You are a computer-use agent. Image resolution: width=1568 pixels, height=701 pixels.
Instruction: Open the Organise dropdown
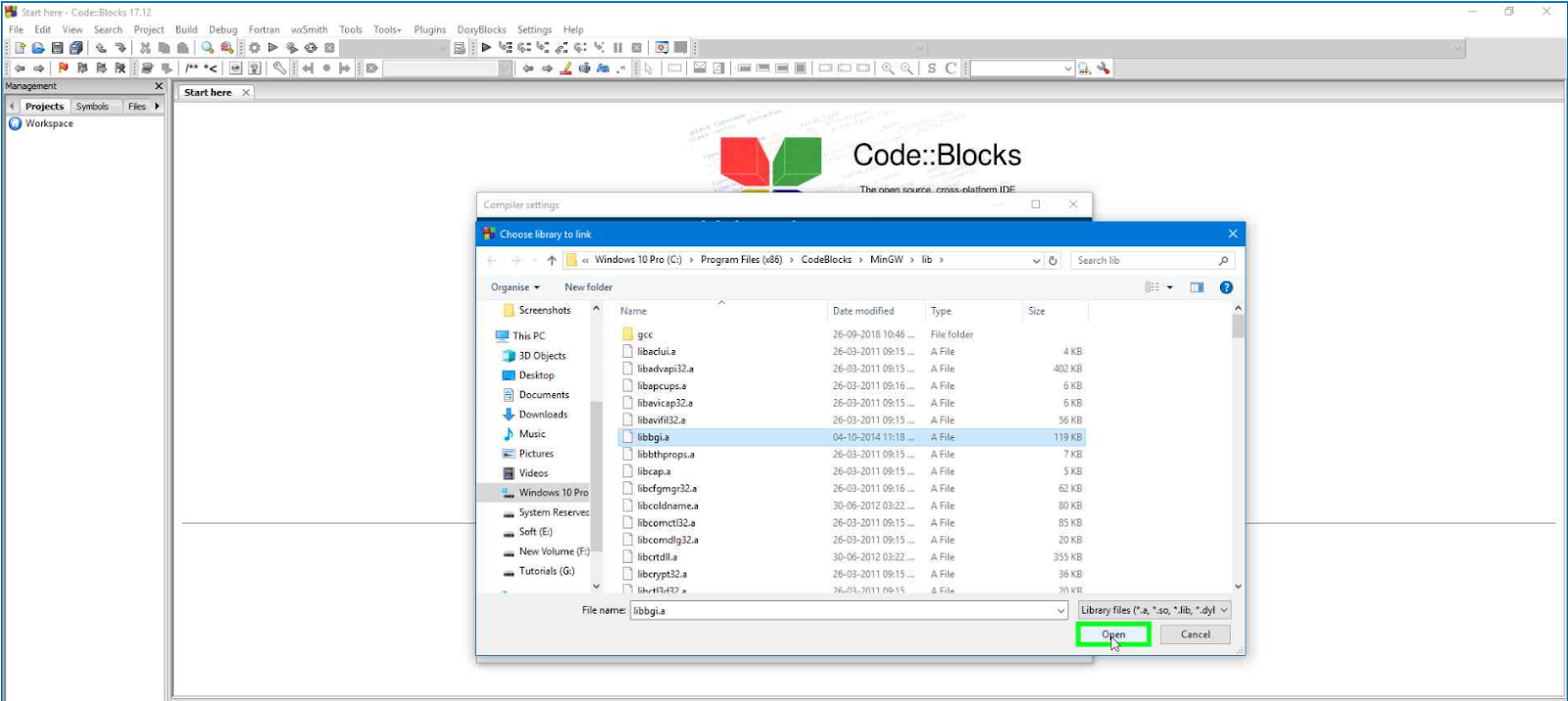[x=515, y=287]
